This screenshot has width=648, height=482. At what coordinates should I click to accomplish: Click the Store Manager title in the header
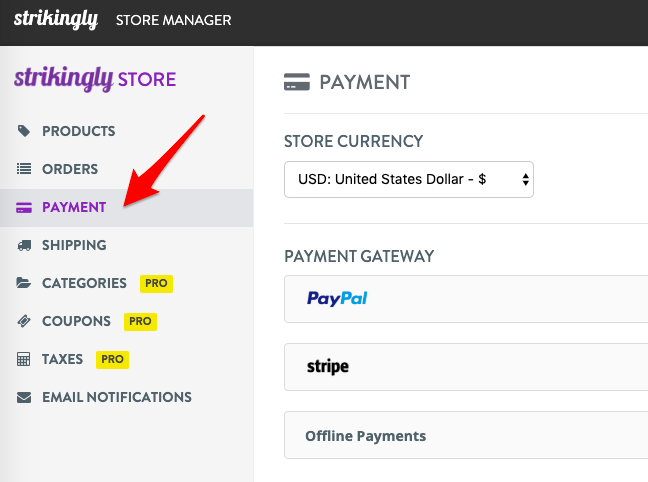coord(174,20)
